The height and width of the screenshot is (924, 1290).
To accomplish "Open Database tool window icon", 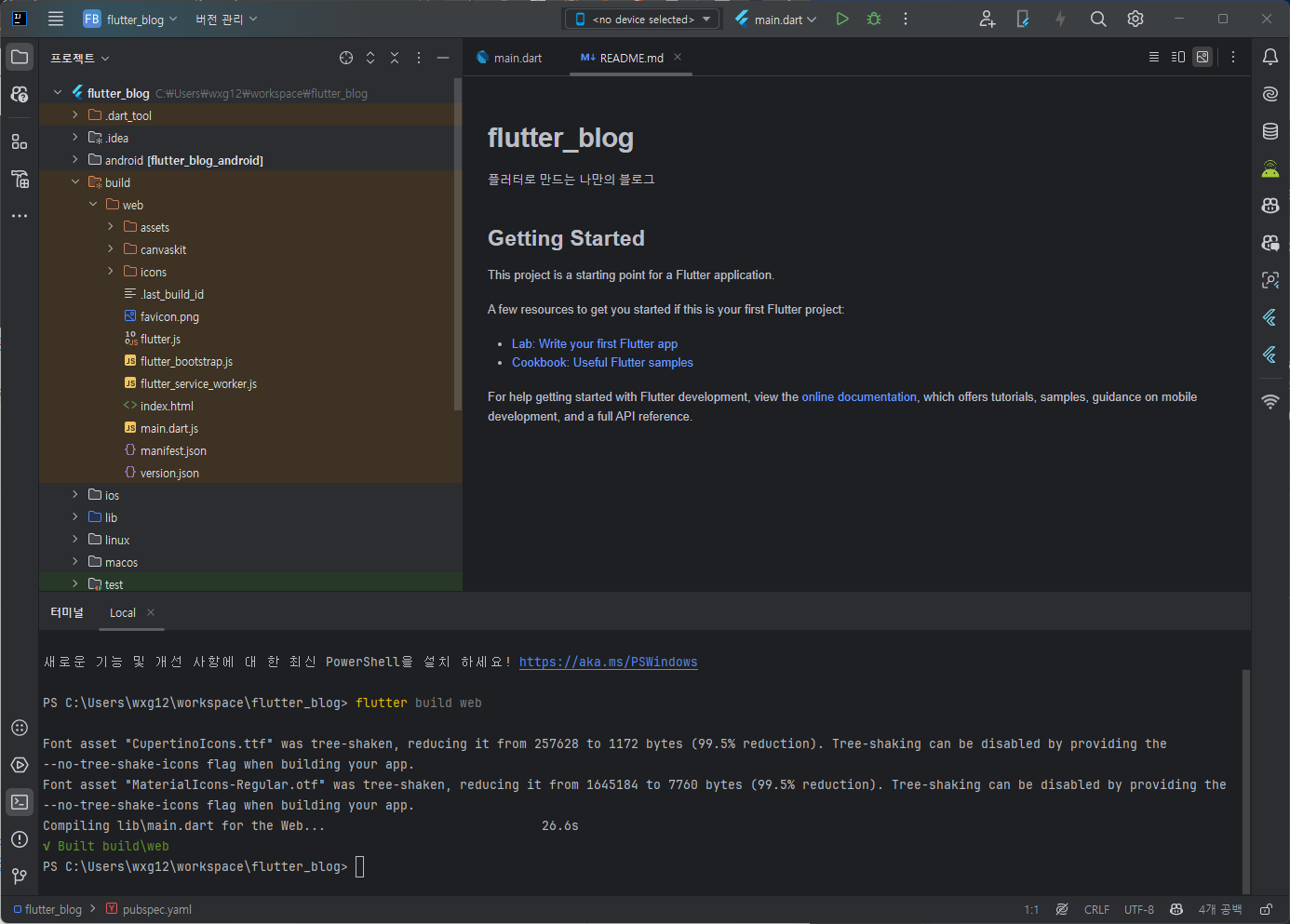I will (1270, 131).
